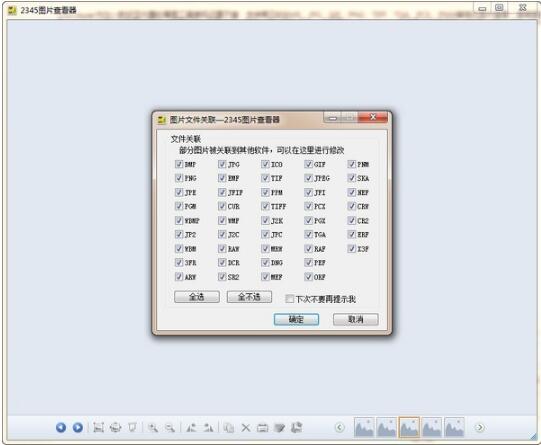
Task: Toggle the ORF checkbox
Action: pos(308,277)
